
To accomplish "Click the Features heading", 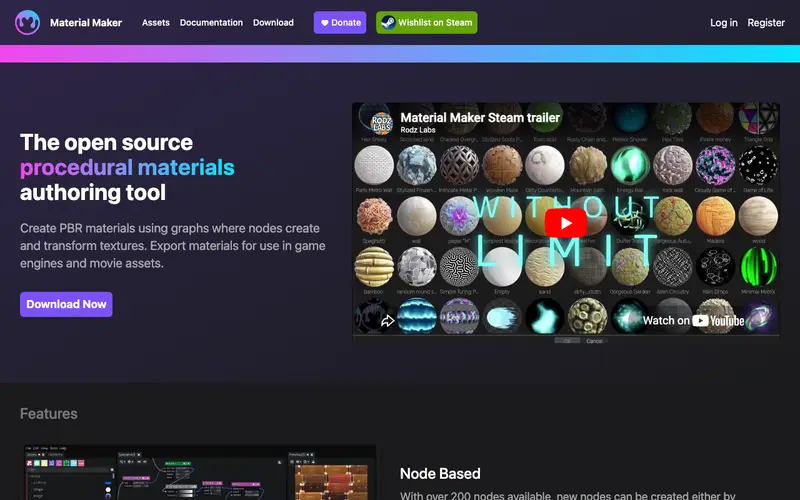I will 48,414.
